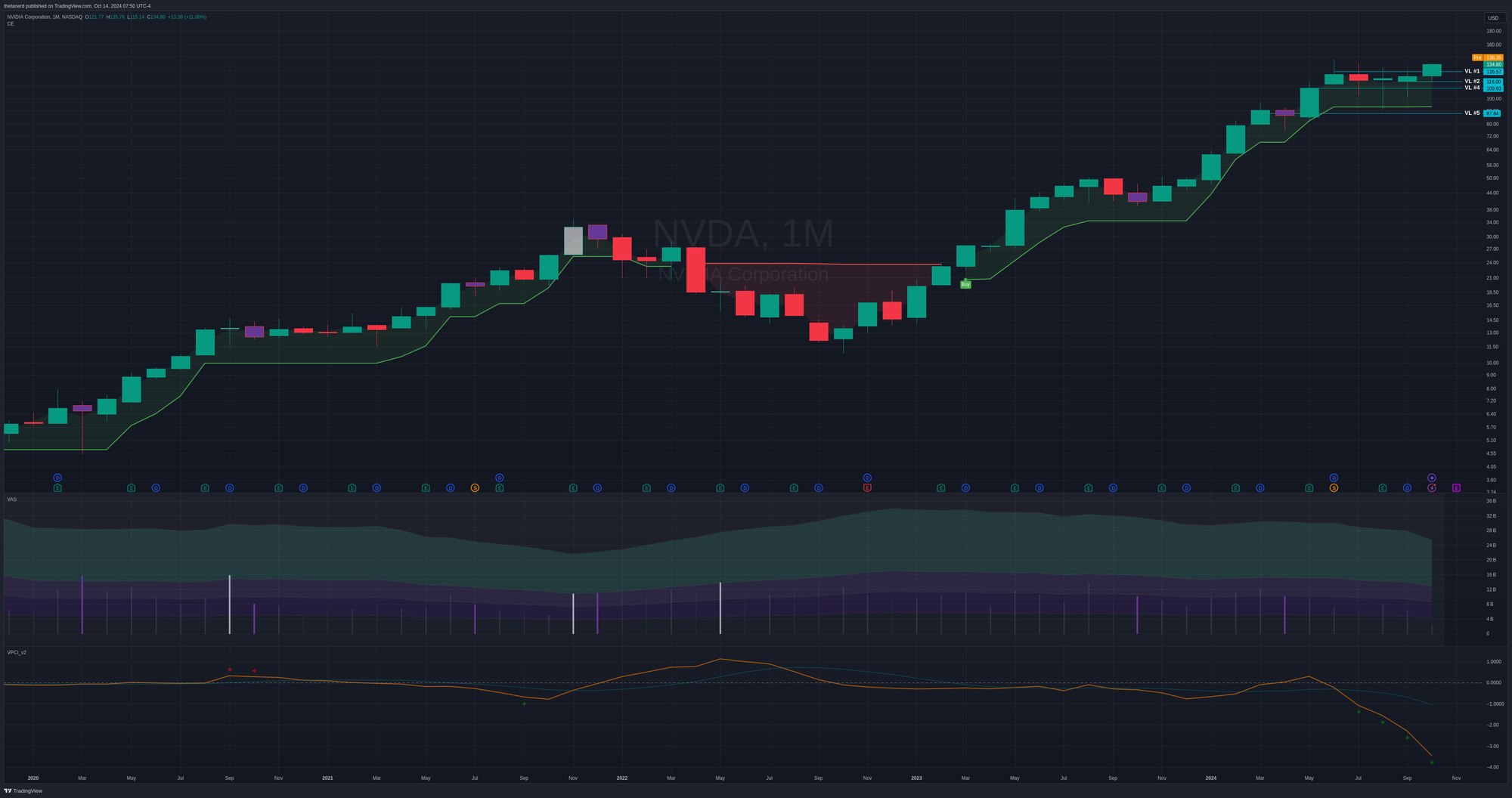This screenshot has height=798, width=1512.
Task: Click dividend marker stacked above red earnings marker
Action: (867, 478)
